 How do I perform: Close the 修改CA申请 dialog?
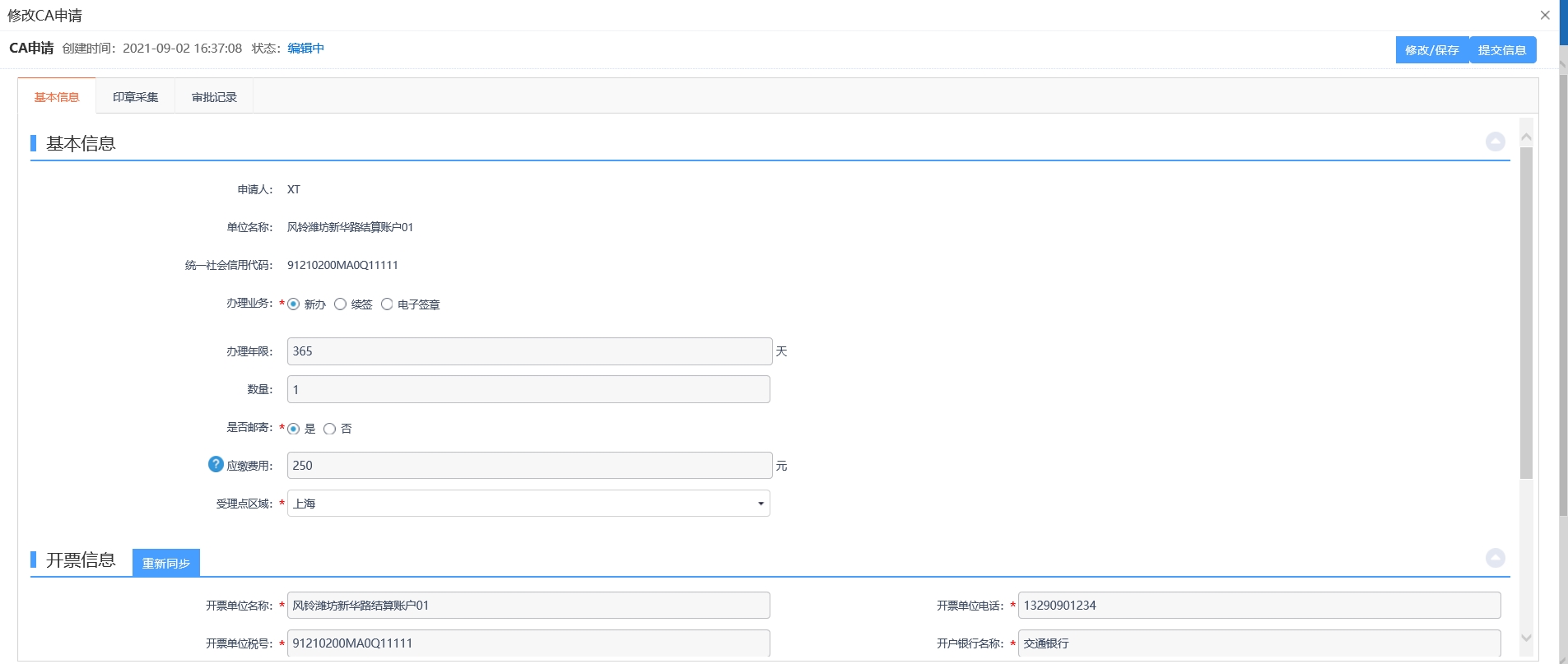1545,15
